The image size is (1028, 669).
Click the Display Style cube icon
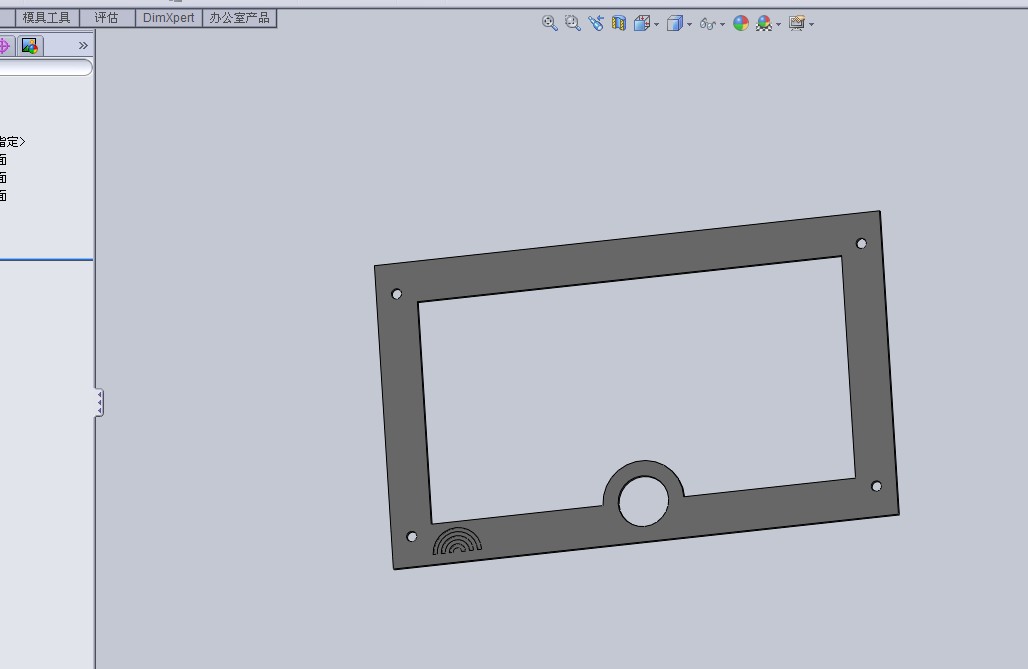click(x=675, y=24)
